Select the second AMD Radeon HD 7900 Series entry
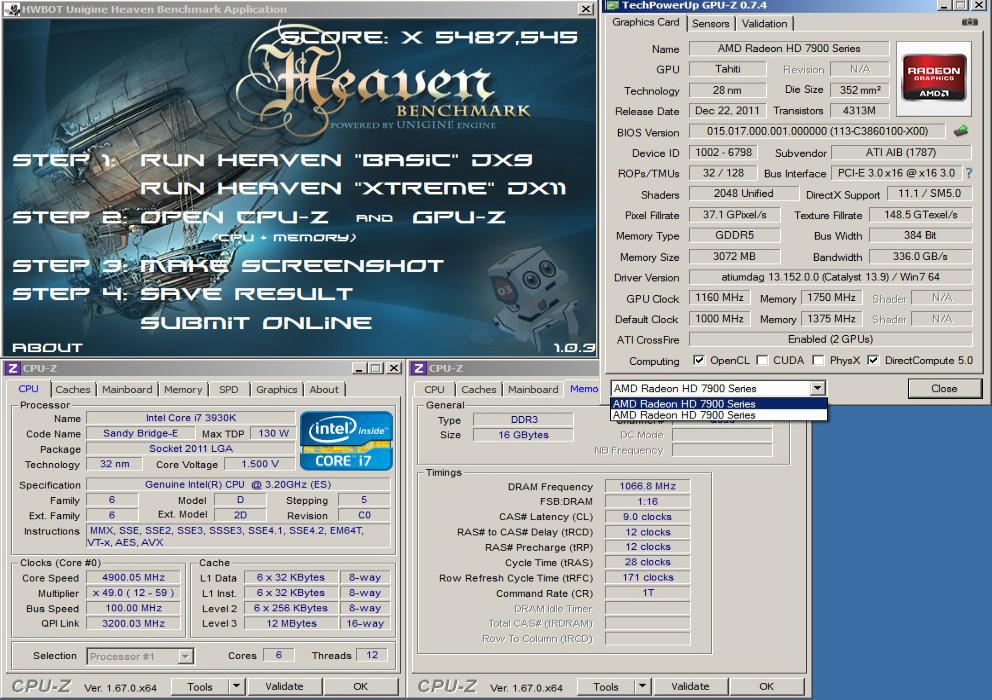 coord(719,415)
